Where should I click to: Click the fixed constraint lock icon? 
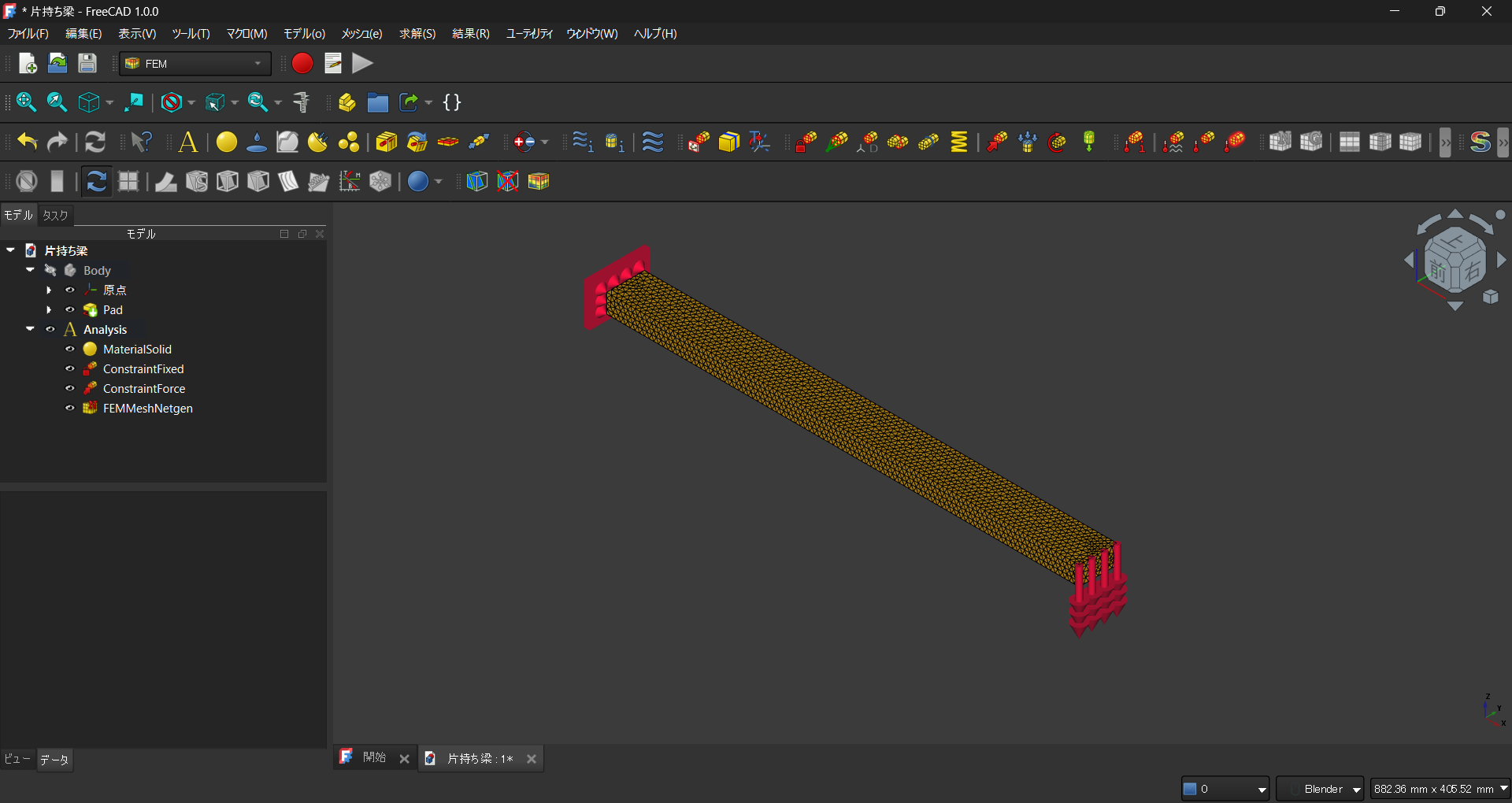coord(806,142)
